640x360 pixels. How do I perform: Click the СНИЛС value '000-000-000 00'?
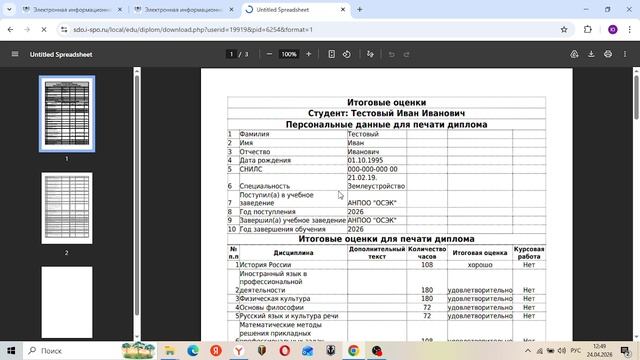[372, 169]
